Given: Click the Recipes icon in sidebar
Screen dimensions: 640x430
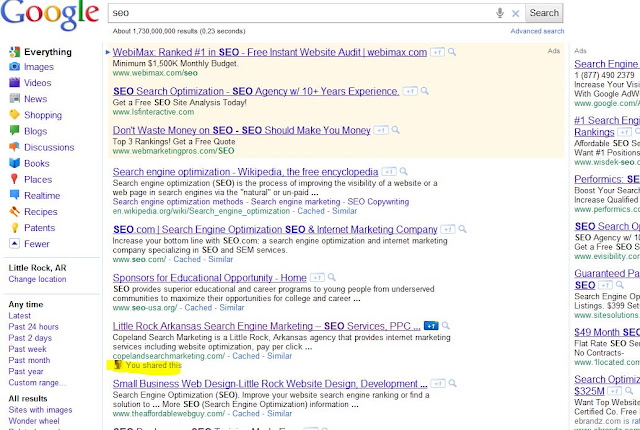Looking at the screenshot, I should 14,211.
